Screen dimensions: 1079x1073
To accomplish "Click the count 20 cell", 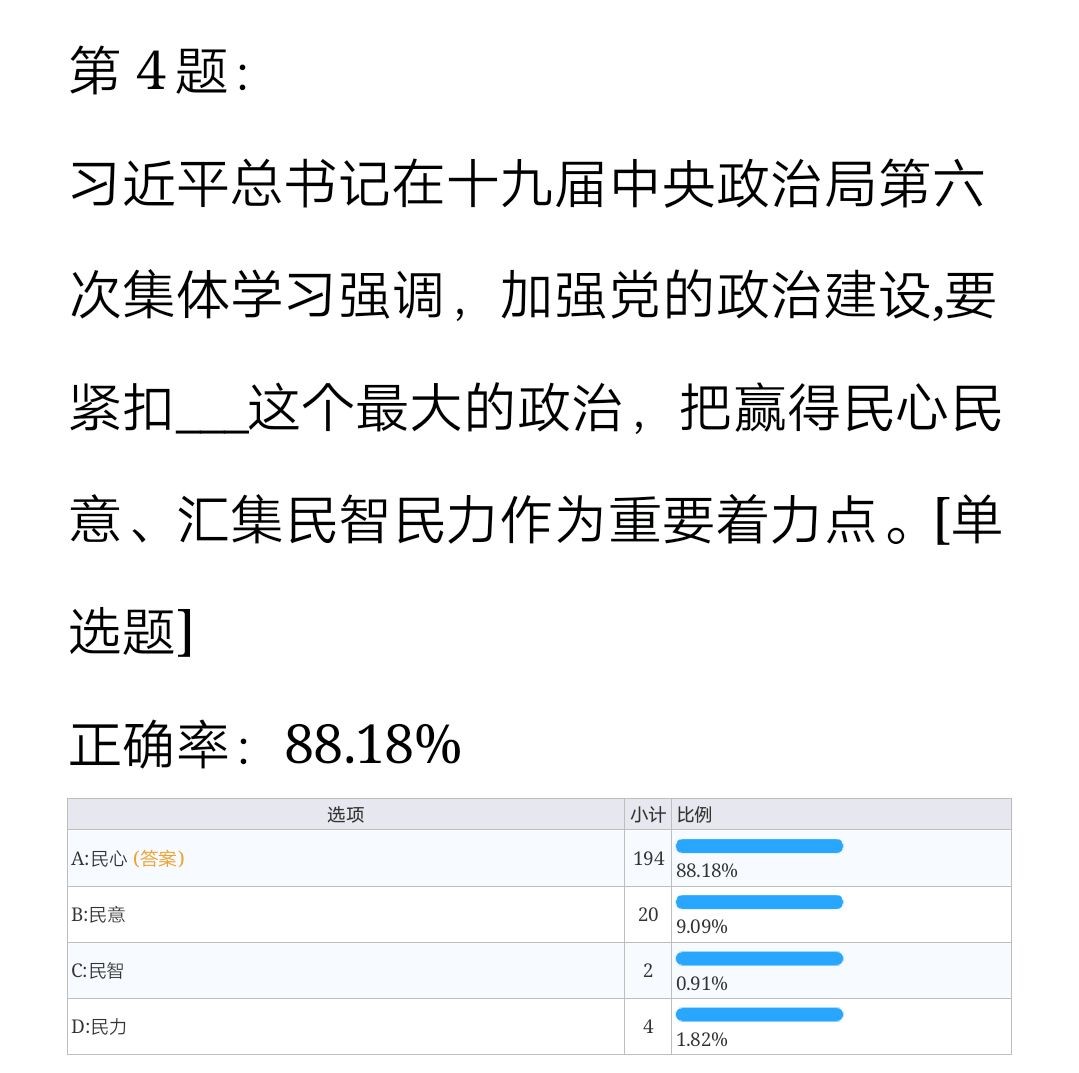I will (x=648, y=914).
